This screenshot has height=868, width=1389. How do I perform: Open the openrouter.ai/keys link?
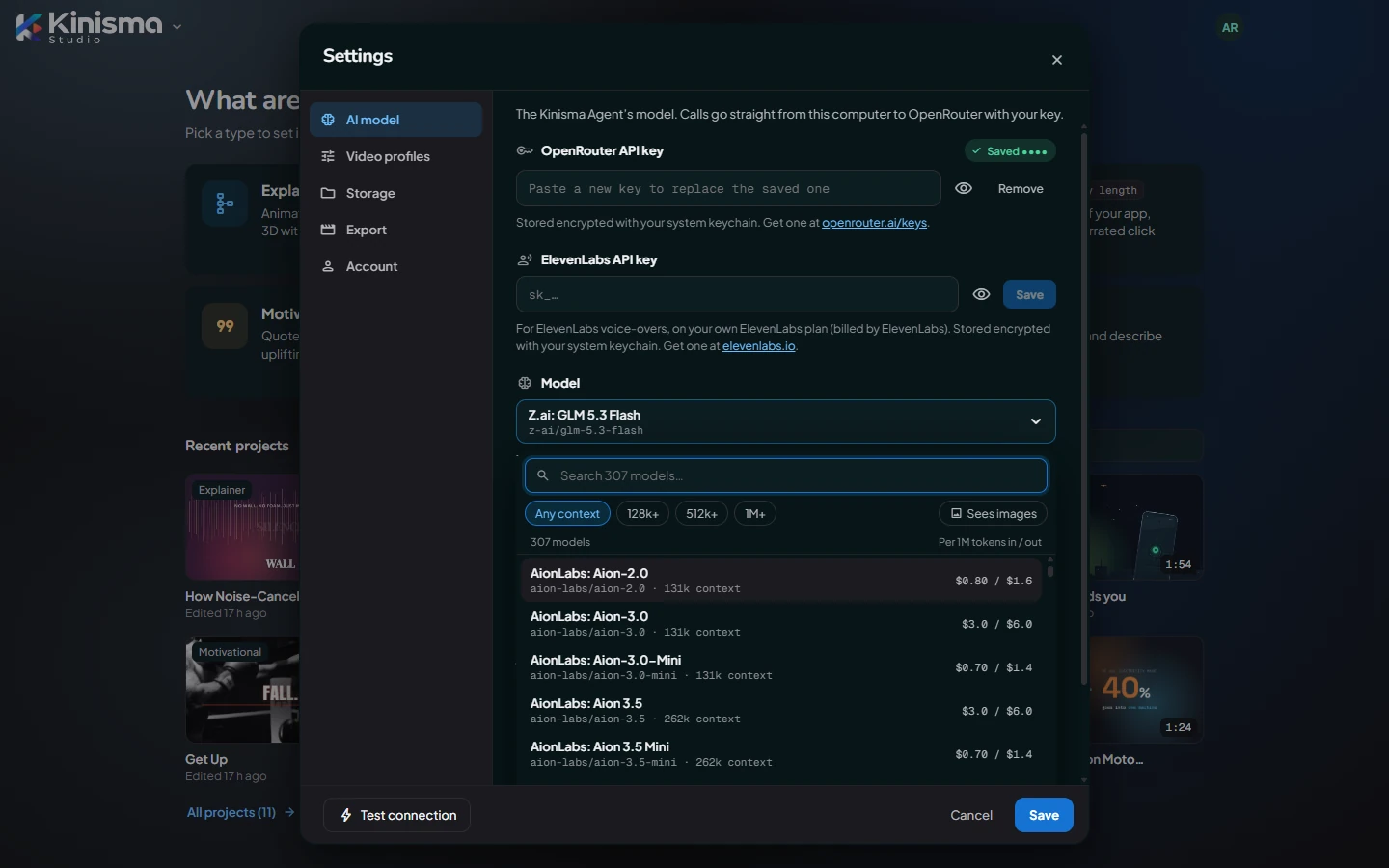(874, 223)
